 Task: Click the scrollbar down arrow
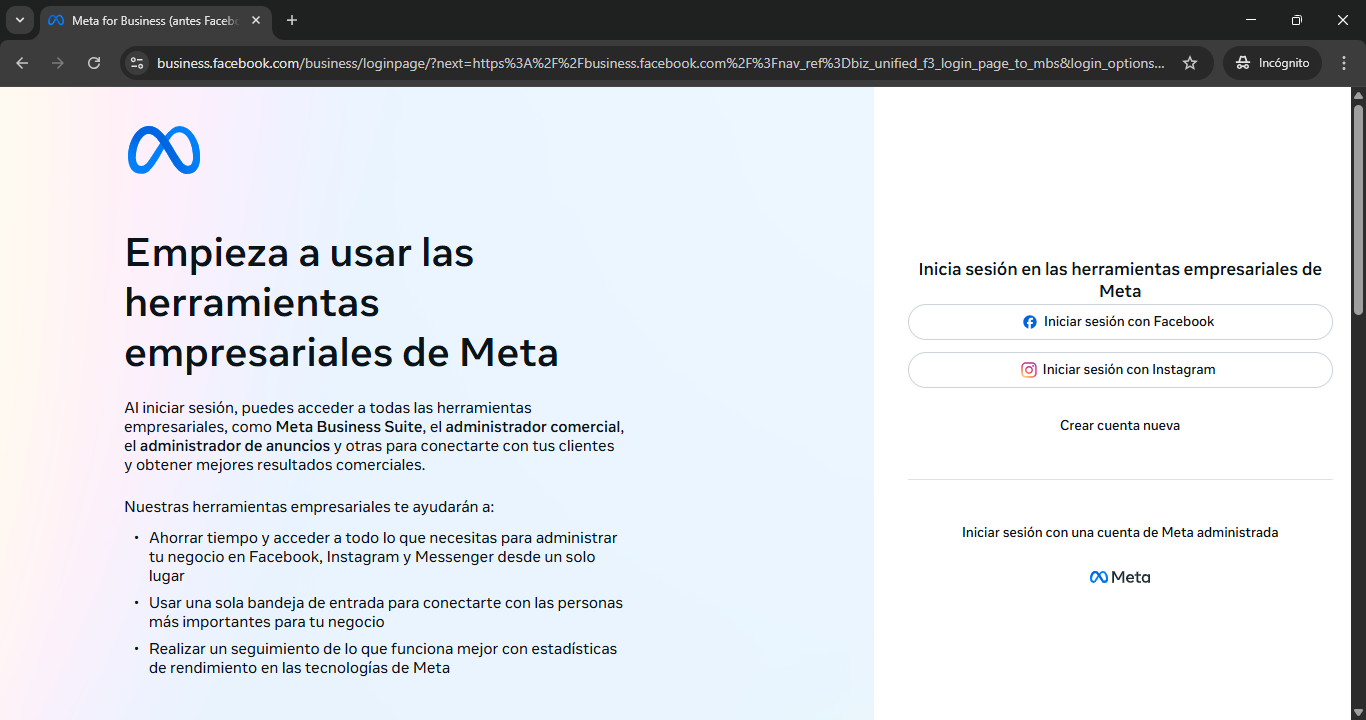point(1358,712)
